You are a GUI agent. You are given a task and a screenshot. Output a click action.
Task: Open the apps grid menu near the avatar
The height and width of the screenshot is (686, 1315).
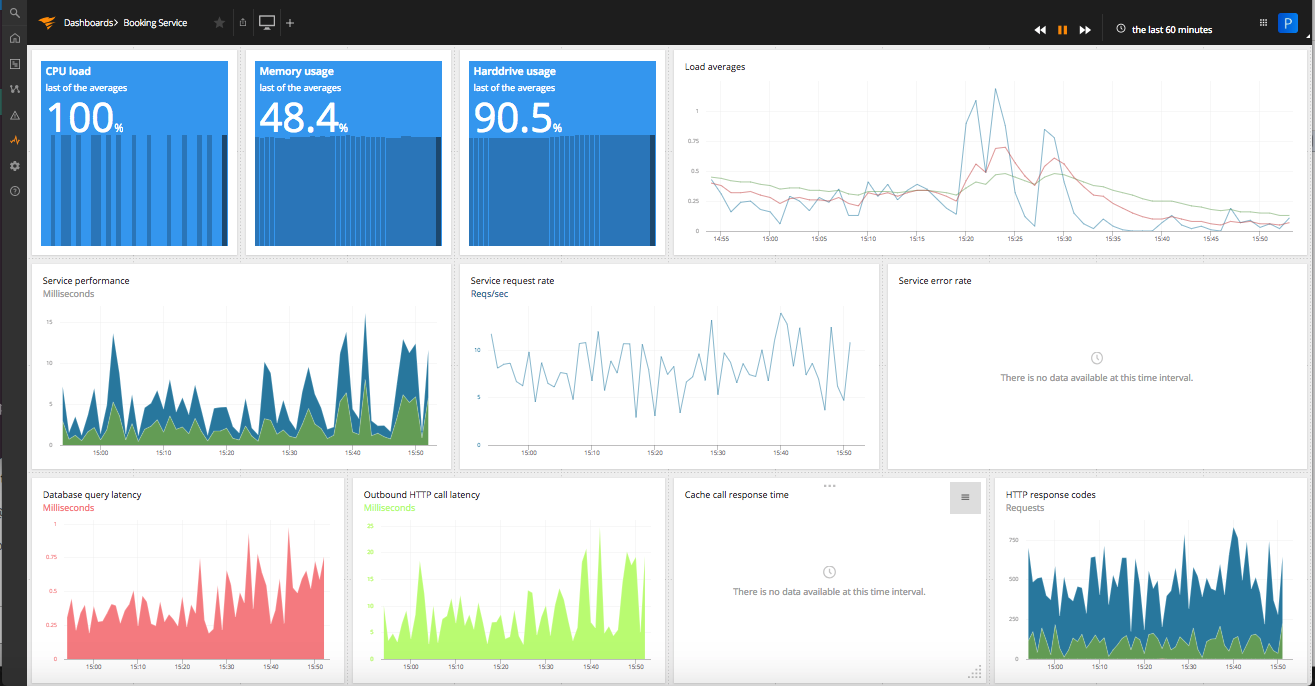tap(1262, 22)
